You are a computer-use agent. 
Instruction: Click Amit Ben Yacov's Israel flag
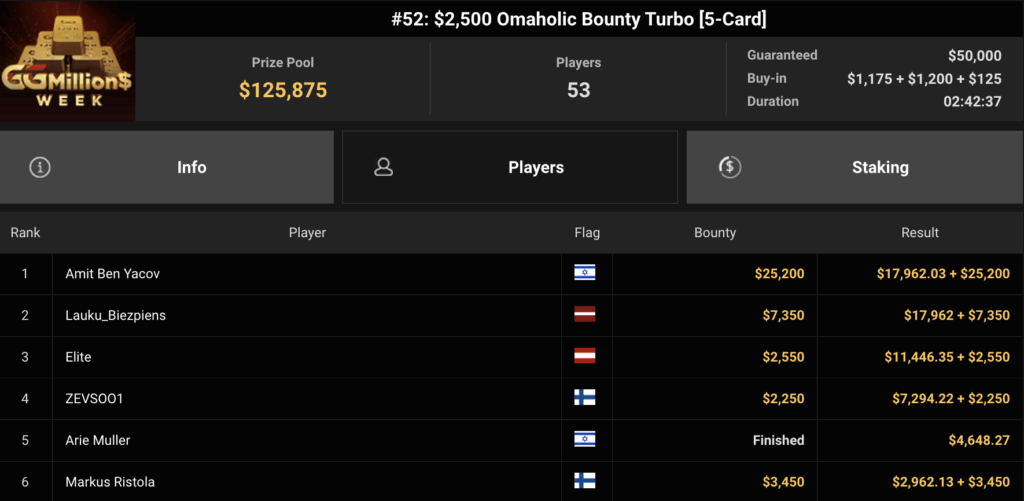tap(584, 273)
